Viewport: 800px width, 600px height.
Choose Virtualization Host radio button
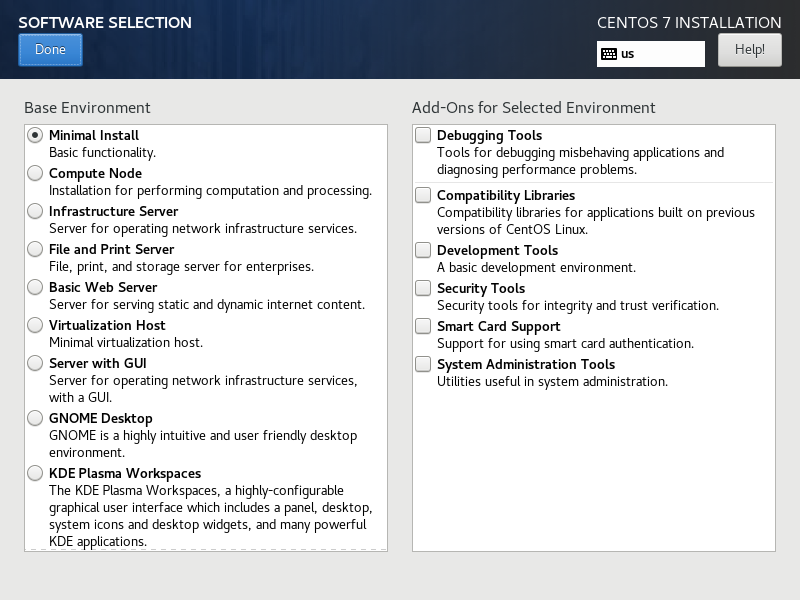(35, 325)
